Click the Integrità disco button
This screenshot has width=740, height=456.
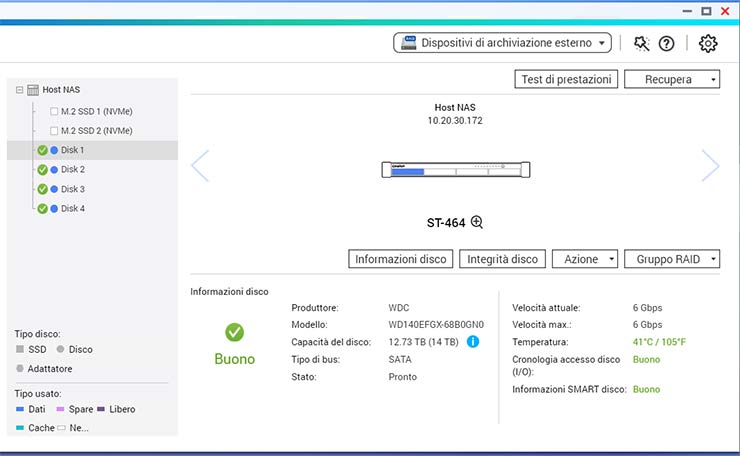click(503, 259)
